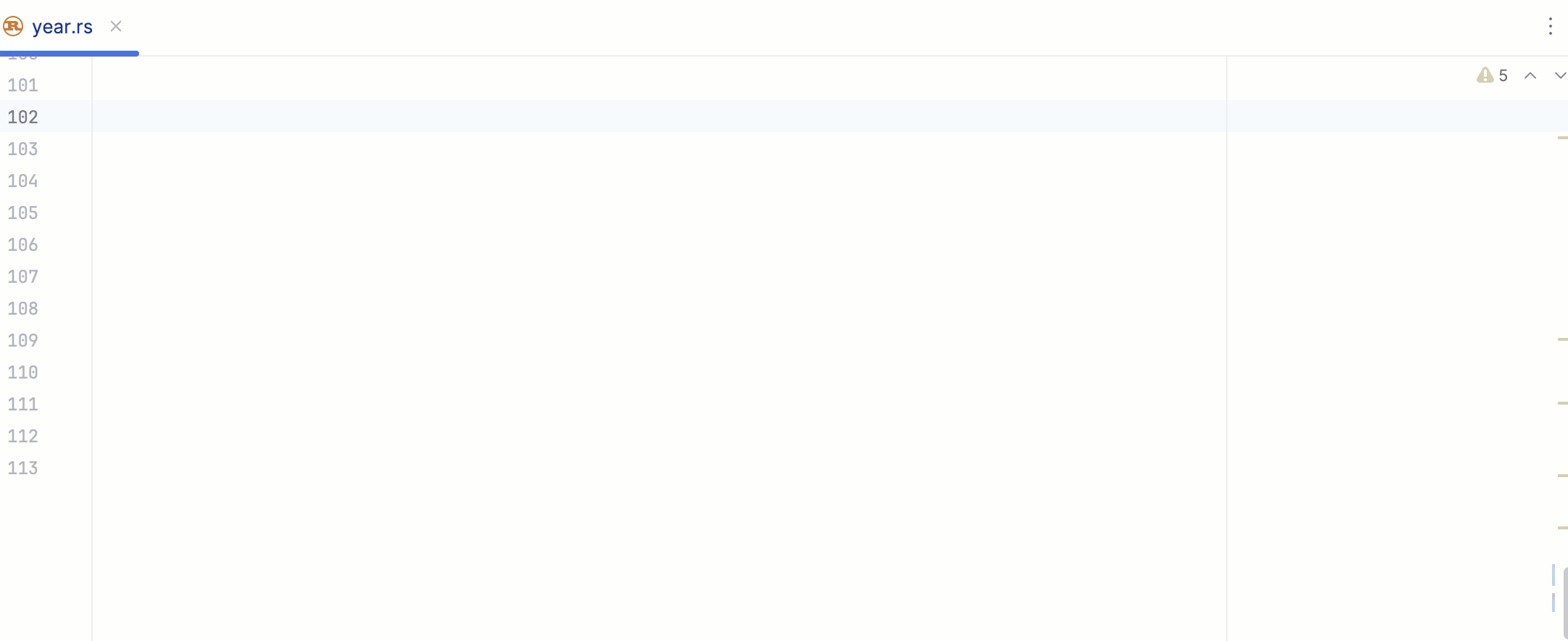Click the yellow warning triangle icon
The height and width of the screenshot is (641, 1568).
pos(1485,75)
